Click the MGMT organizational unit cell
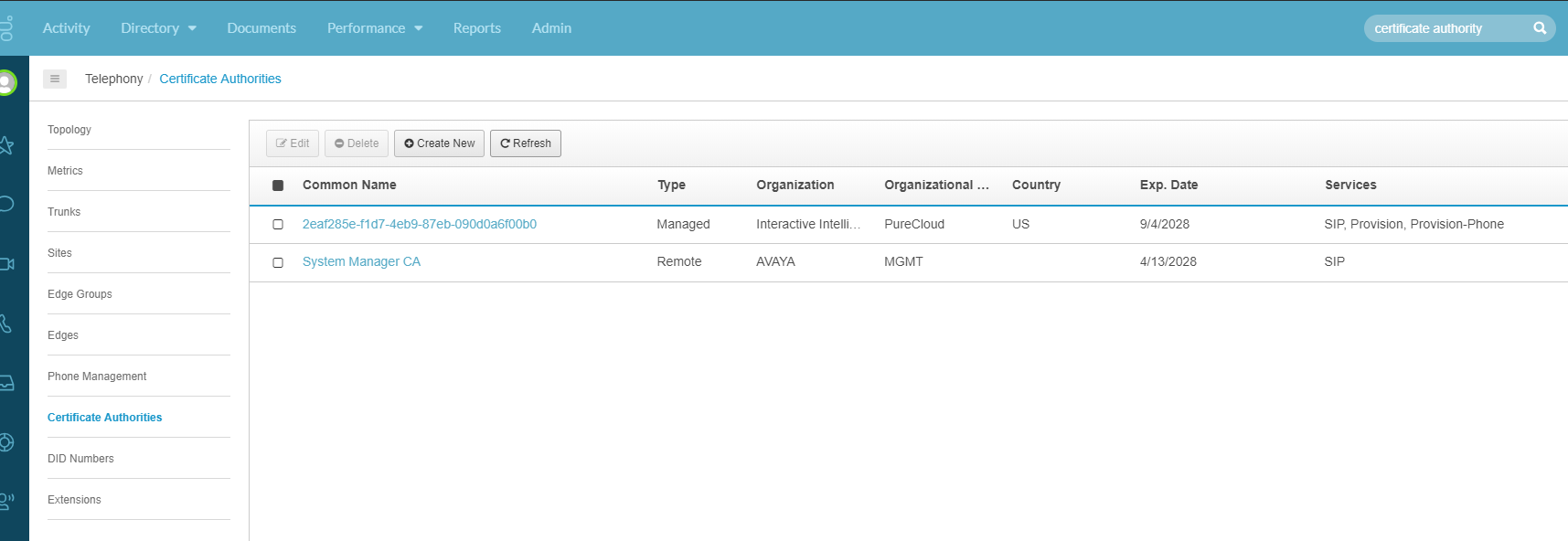This screenshot has width=1568, height=541. point(903,261)
